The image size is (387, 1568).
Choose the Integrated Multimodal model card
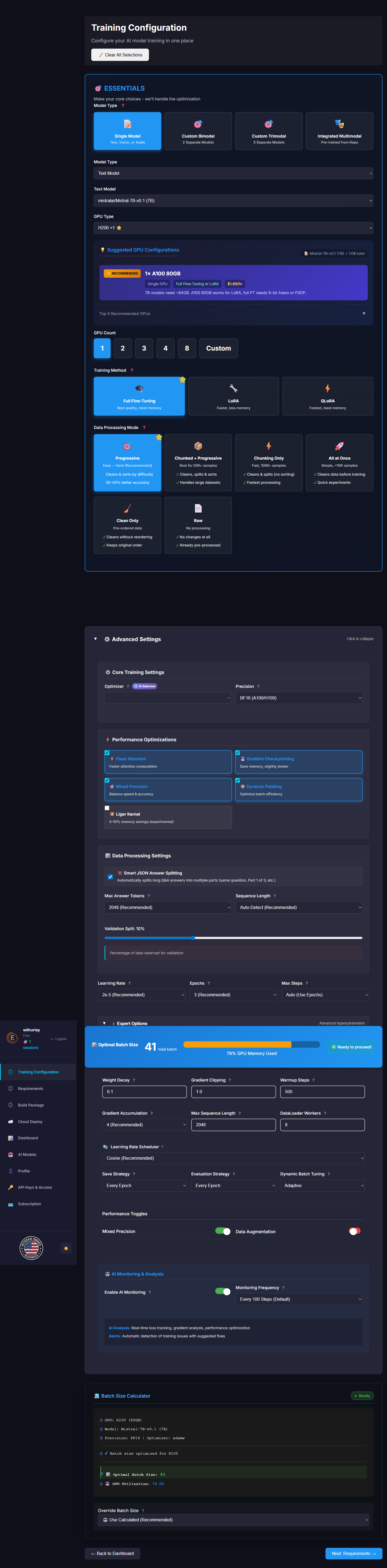click(x=339, y=131)
